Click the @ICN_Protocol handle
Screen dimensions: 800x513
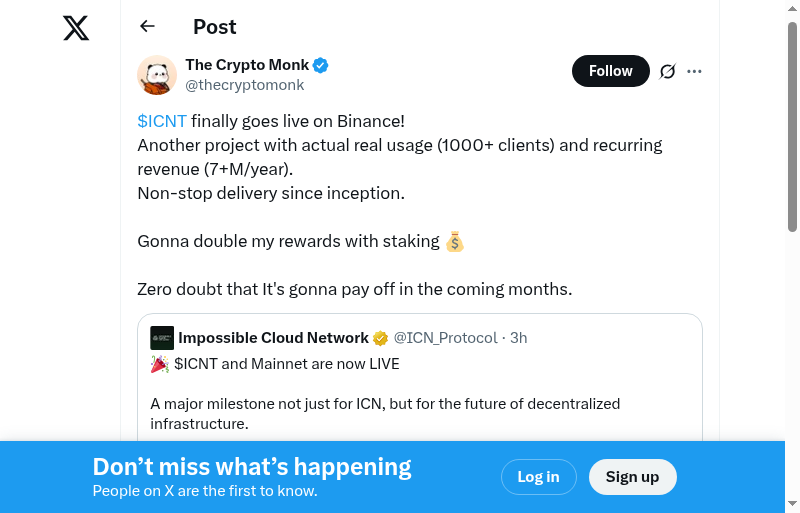(445, 338)
